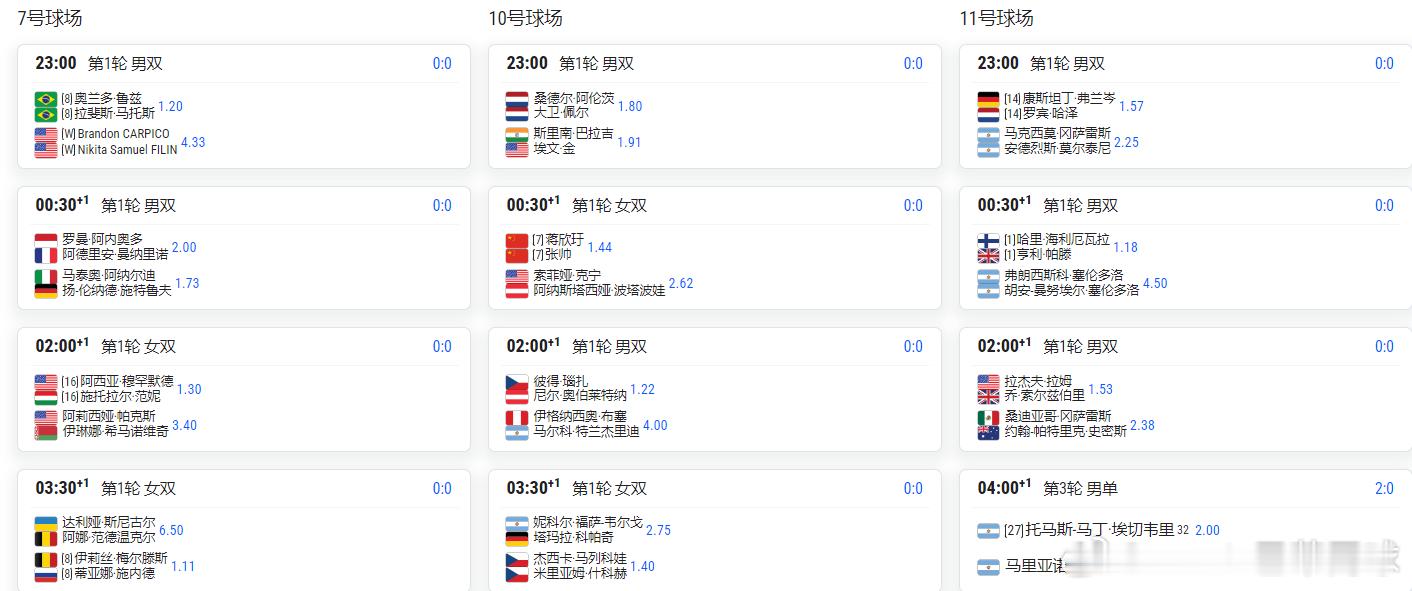Click the Mexico flag beside 桑迪亚哥·冈萨雷斯
Image resolution: width=1412 pixels, height=591 pixels.
pyautogui.click(x=988, y=417)
